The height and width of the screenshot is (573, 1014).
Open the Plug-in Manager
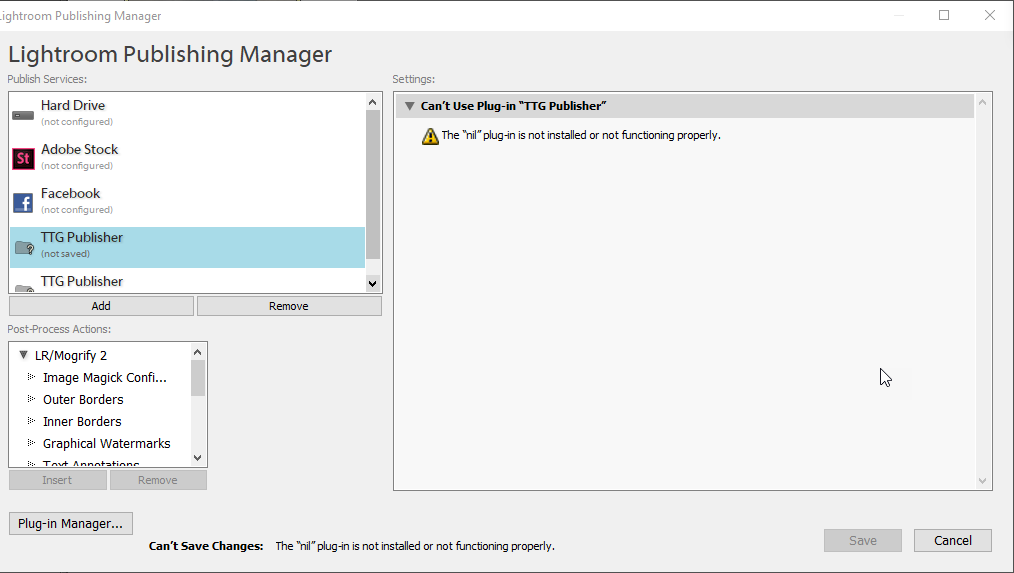tap(70, 524)
